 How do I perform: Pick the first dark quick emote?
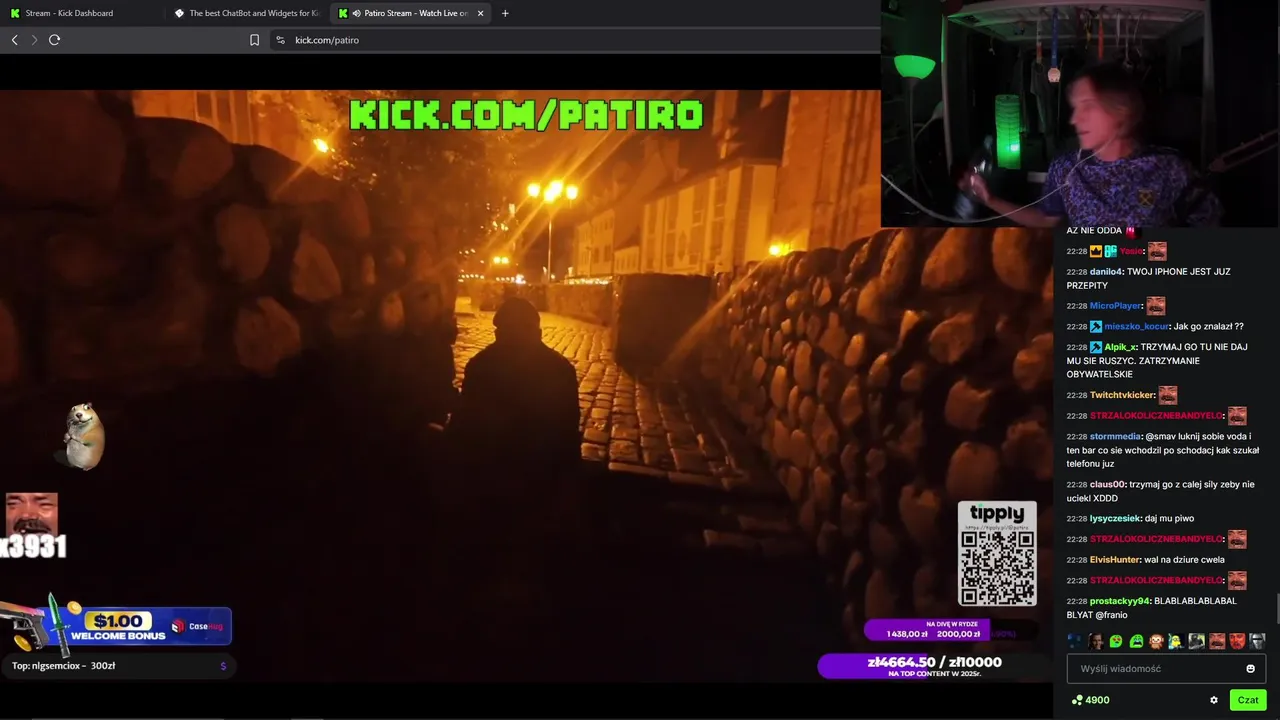tap(1075, 641)
